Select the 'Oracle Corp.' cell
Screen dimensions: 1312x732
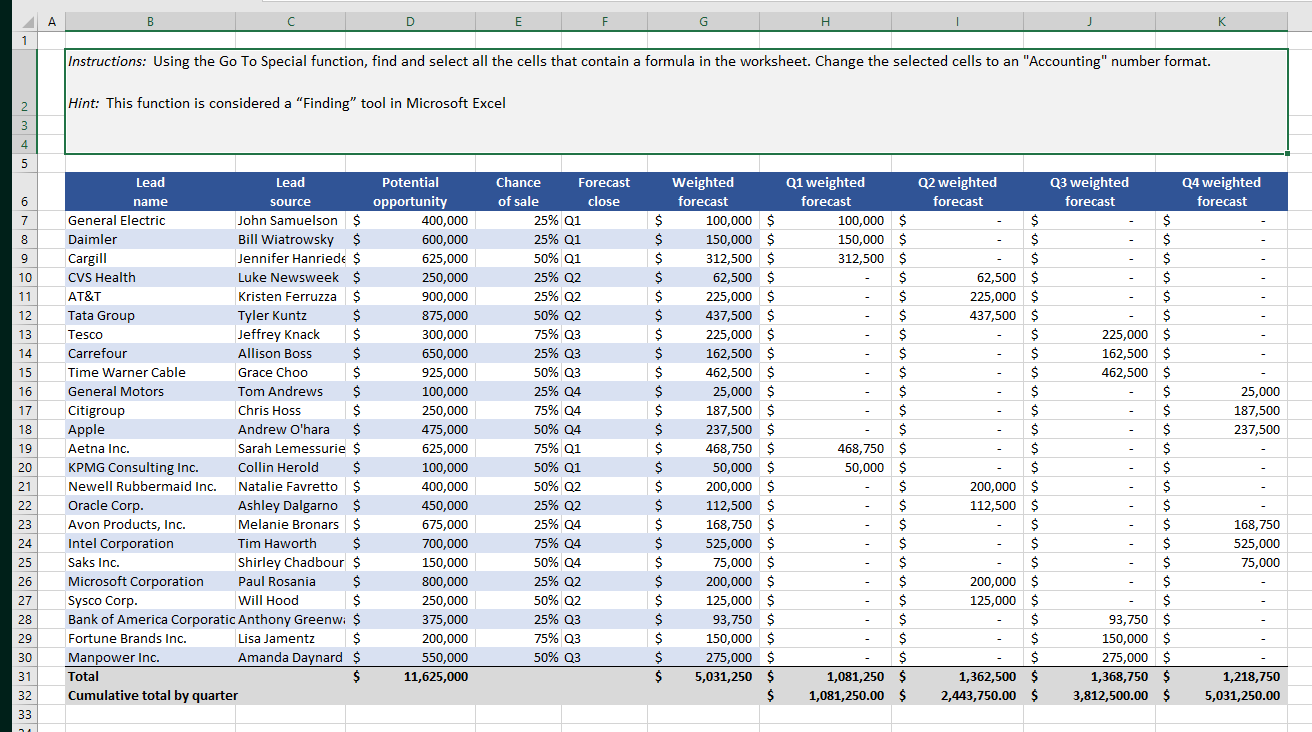pos(150,505)
